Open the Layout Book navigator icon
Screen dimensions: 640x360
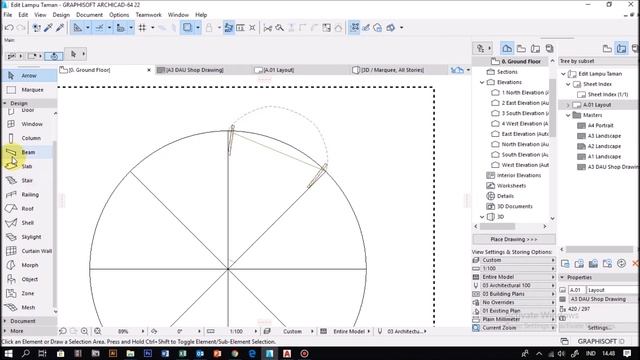pyautogui.click(x=536, y=49)
